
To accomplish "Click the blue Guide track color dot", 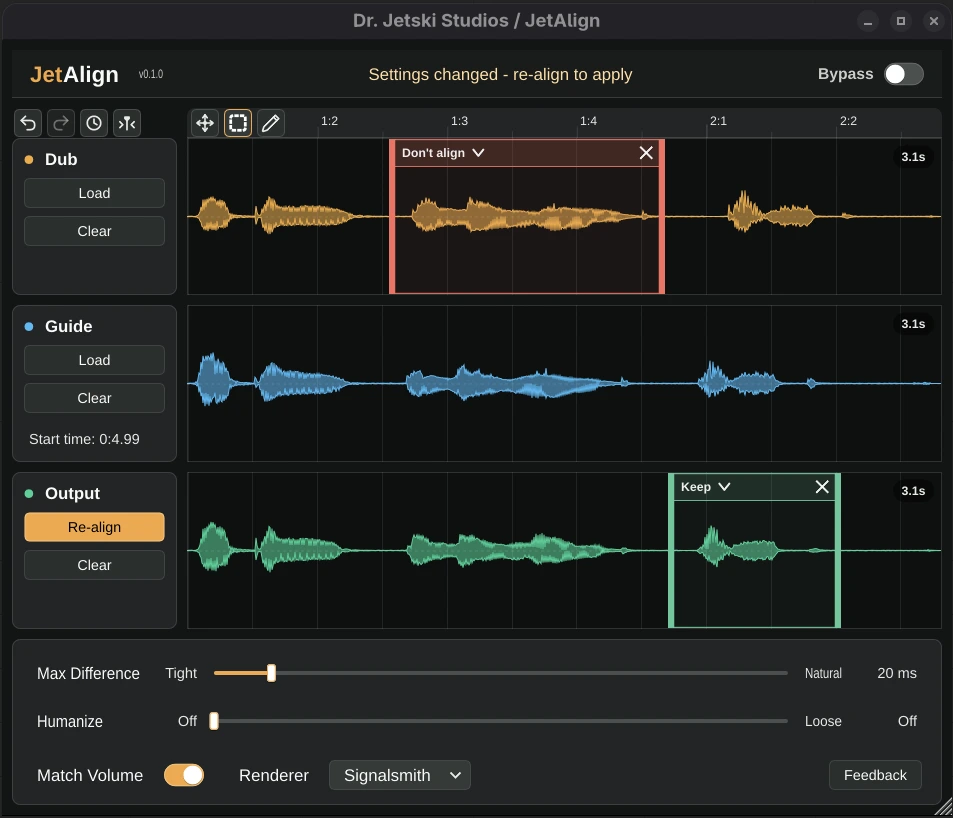I will click(29, 326).
